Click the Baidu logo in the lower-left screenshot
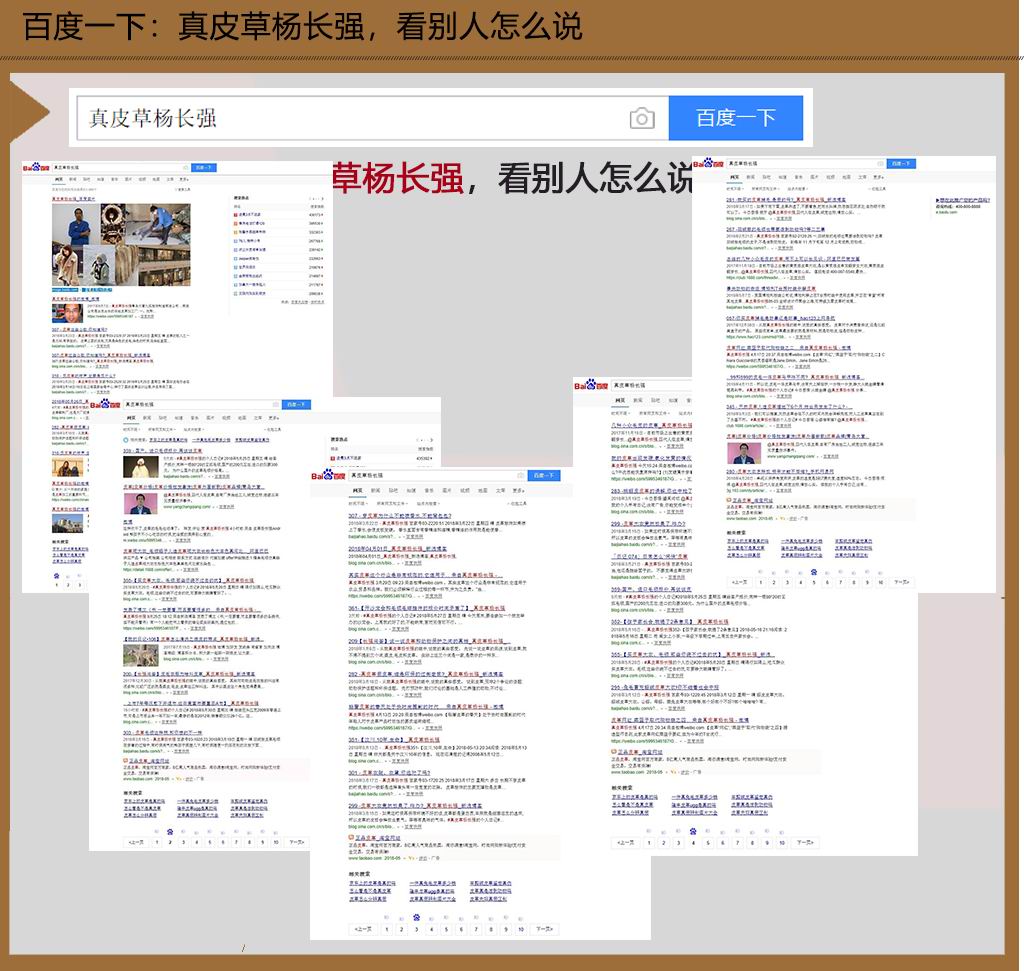This screenshot has width=1024, height=971. click(x=104, y=404)
